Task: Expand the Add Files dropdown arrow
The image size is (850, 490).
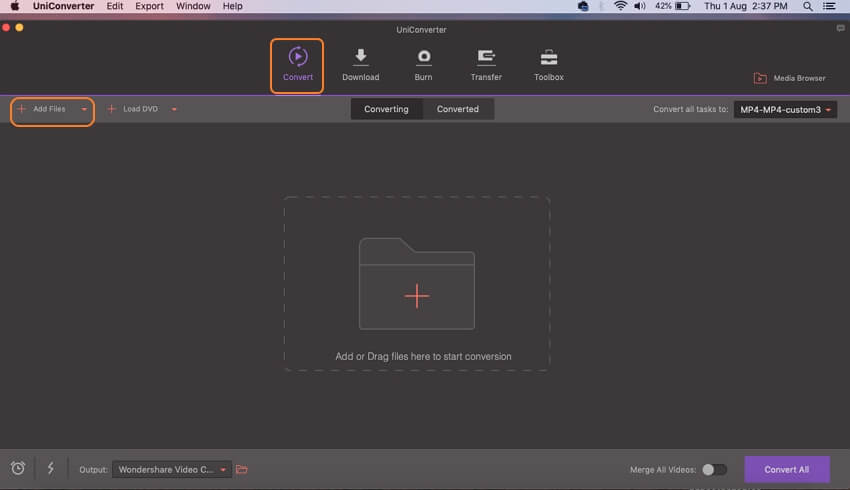Action: coord(84,109)
